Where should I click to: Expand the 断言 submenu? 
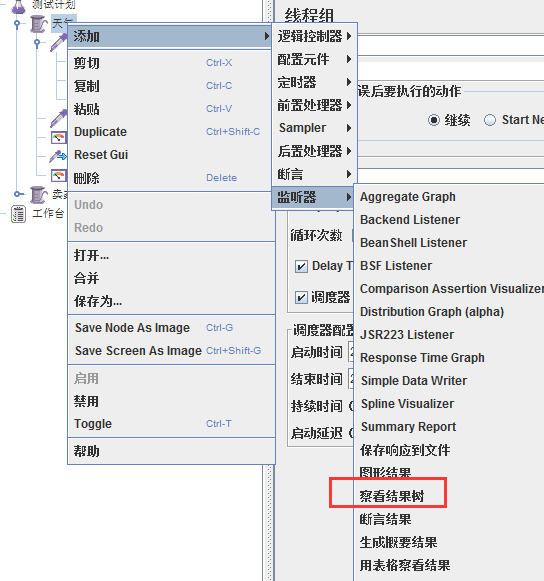(x=314, y=174)
